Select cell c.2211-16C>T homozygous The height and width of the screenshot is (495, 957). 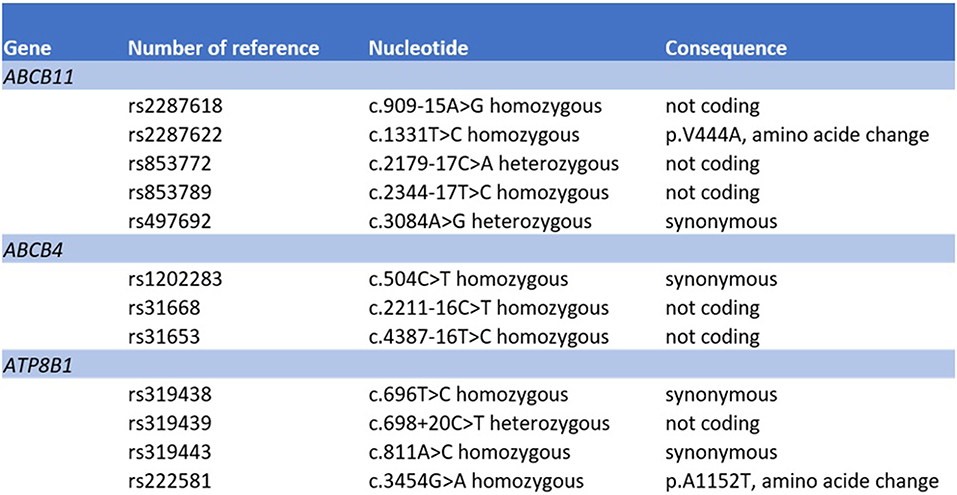[x=488, y=308]
